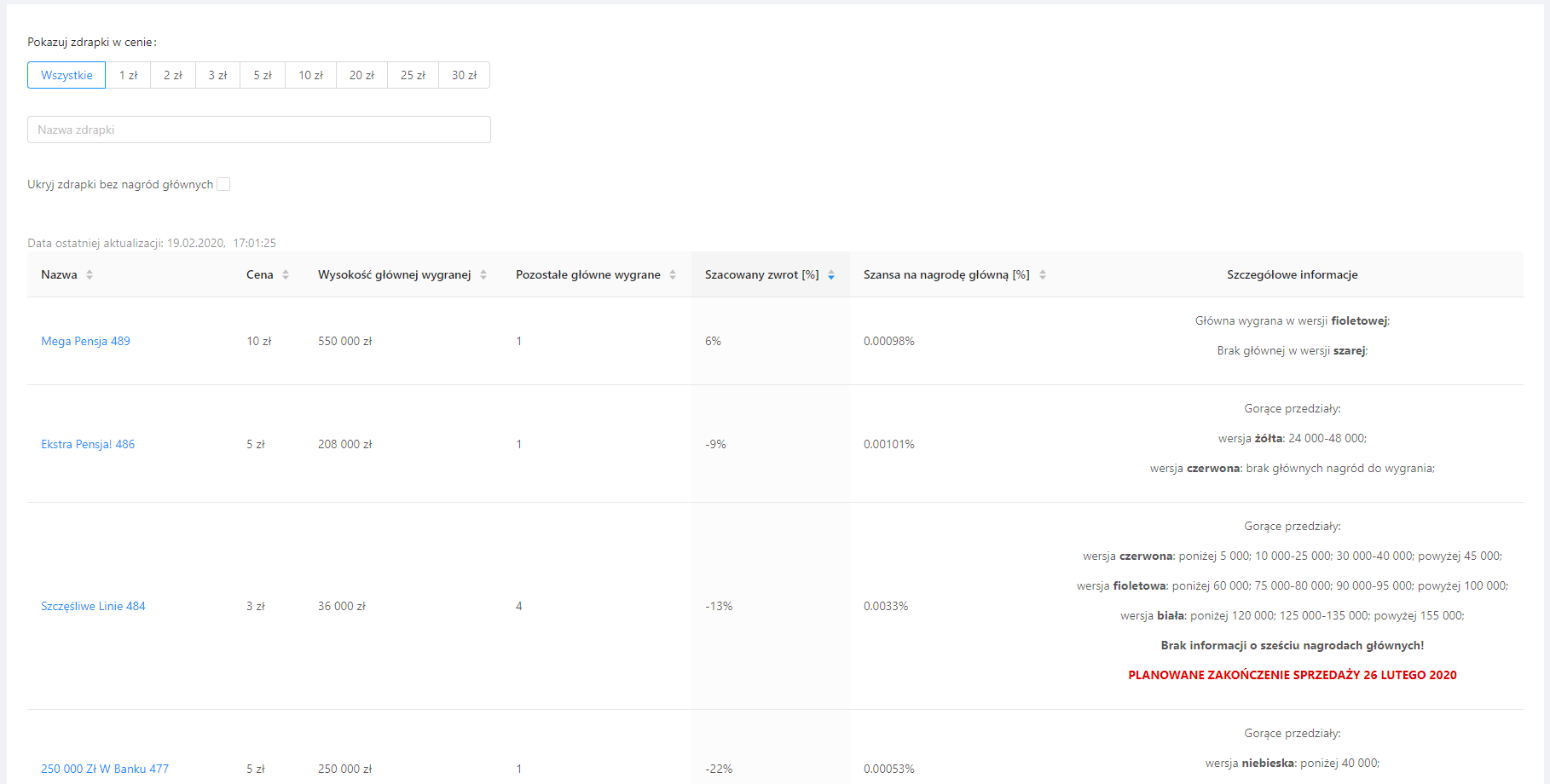
Task: Filter scratchcards by 1 zł price
Action: [x=128, y=75]
